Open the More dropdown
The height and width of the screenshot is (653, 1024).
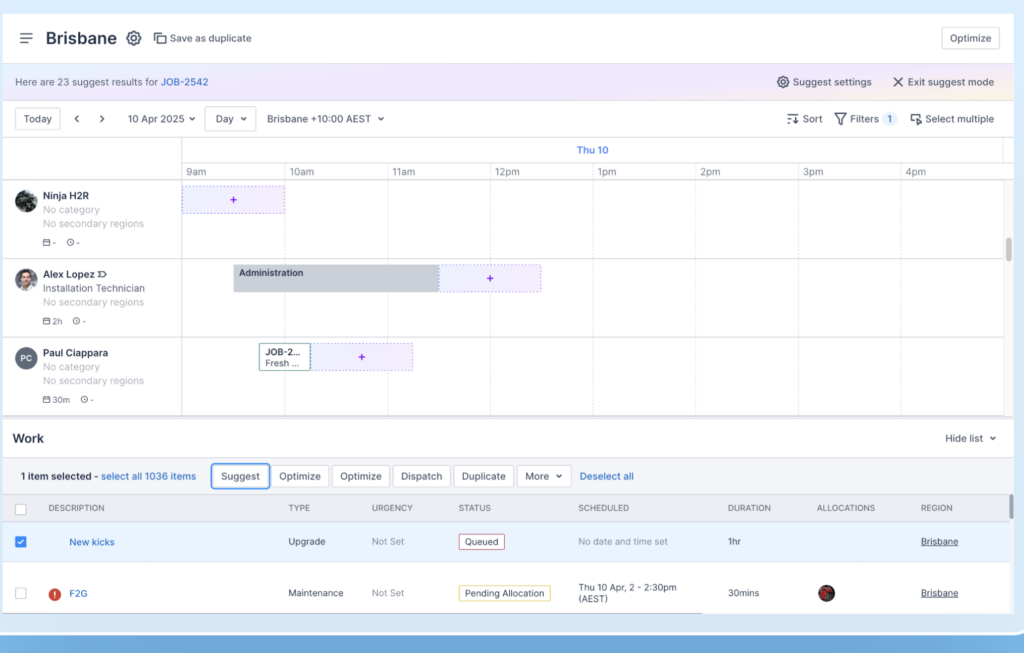544,476
